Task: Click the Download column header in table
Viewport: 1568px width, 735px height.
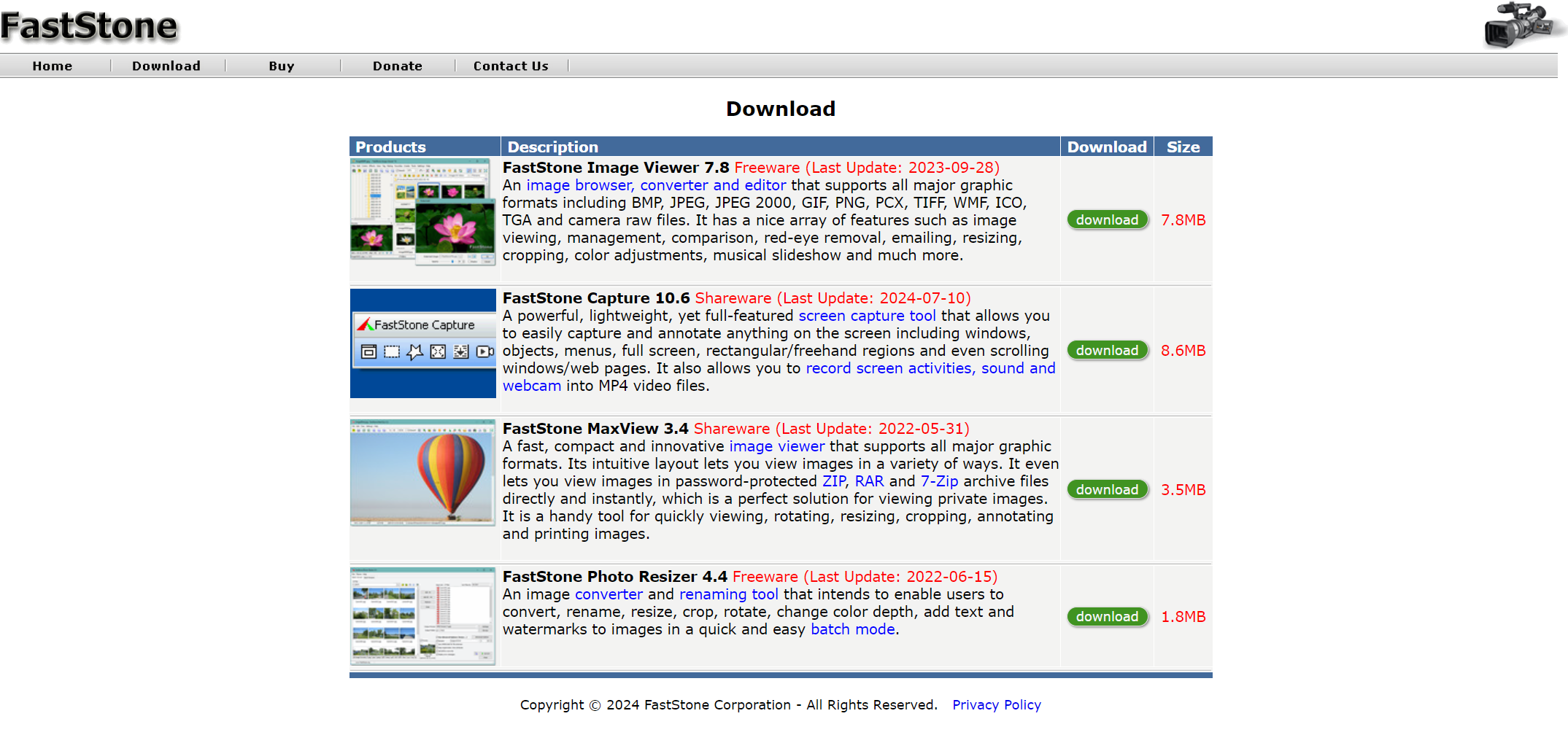Action: click(x=1107, y=147)
